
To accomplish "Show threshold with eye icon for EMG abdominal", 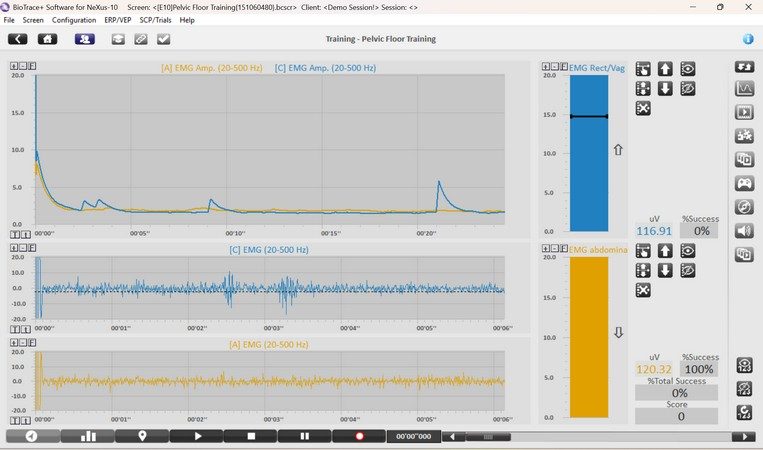I will [688, 251].
